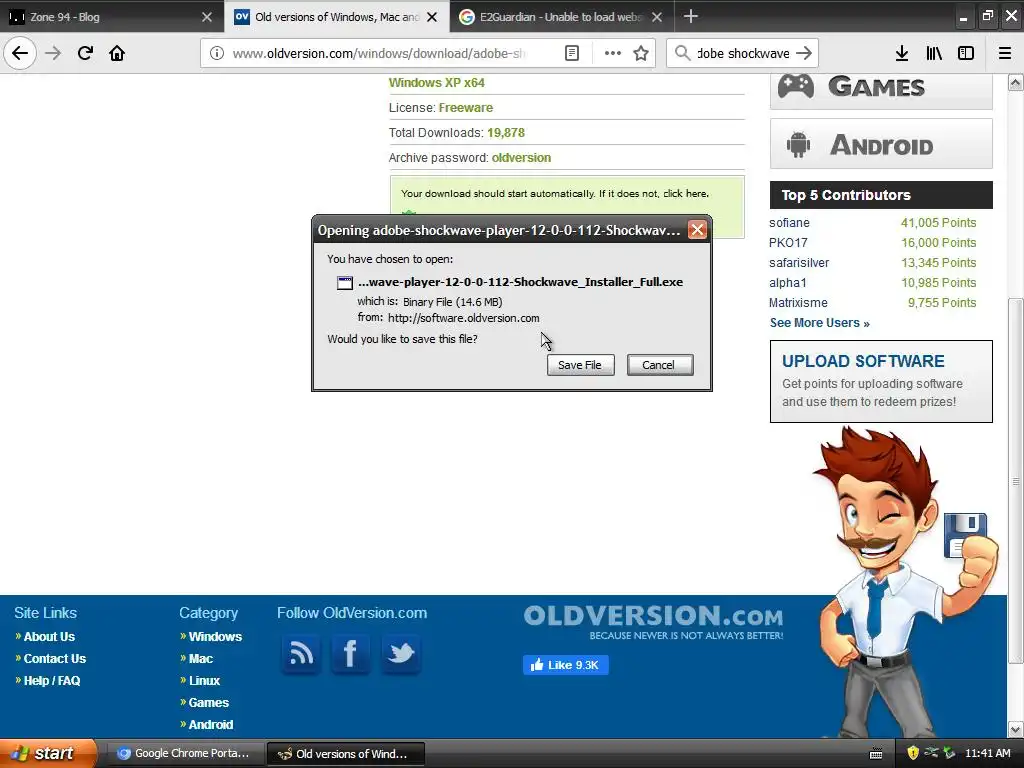Go back to the previous page
The image size is (1024, 768).
coord(20,53)
